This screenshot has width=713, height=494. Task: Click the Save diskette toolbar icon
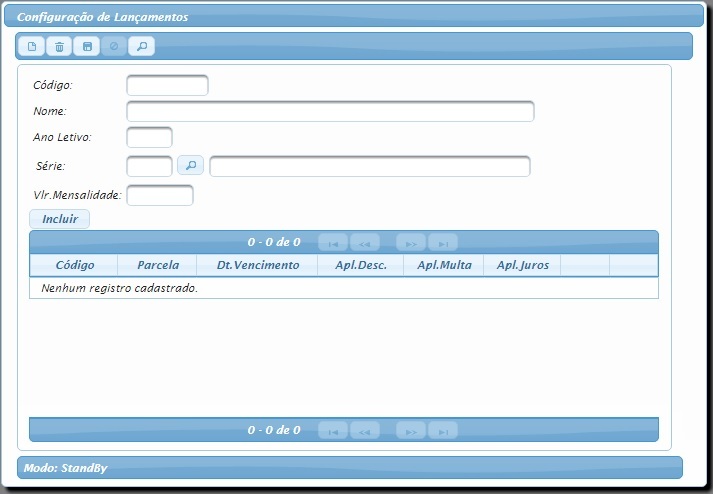pos(87,46)
